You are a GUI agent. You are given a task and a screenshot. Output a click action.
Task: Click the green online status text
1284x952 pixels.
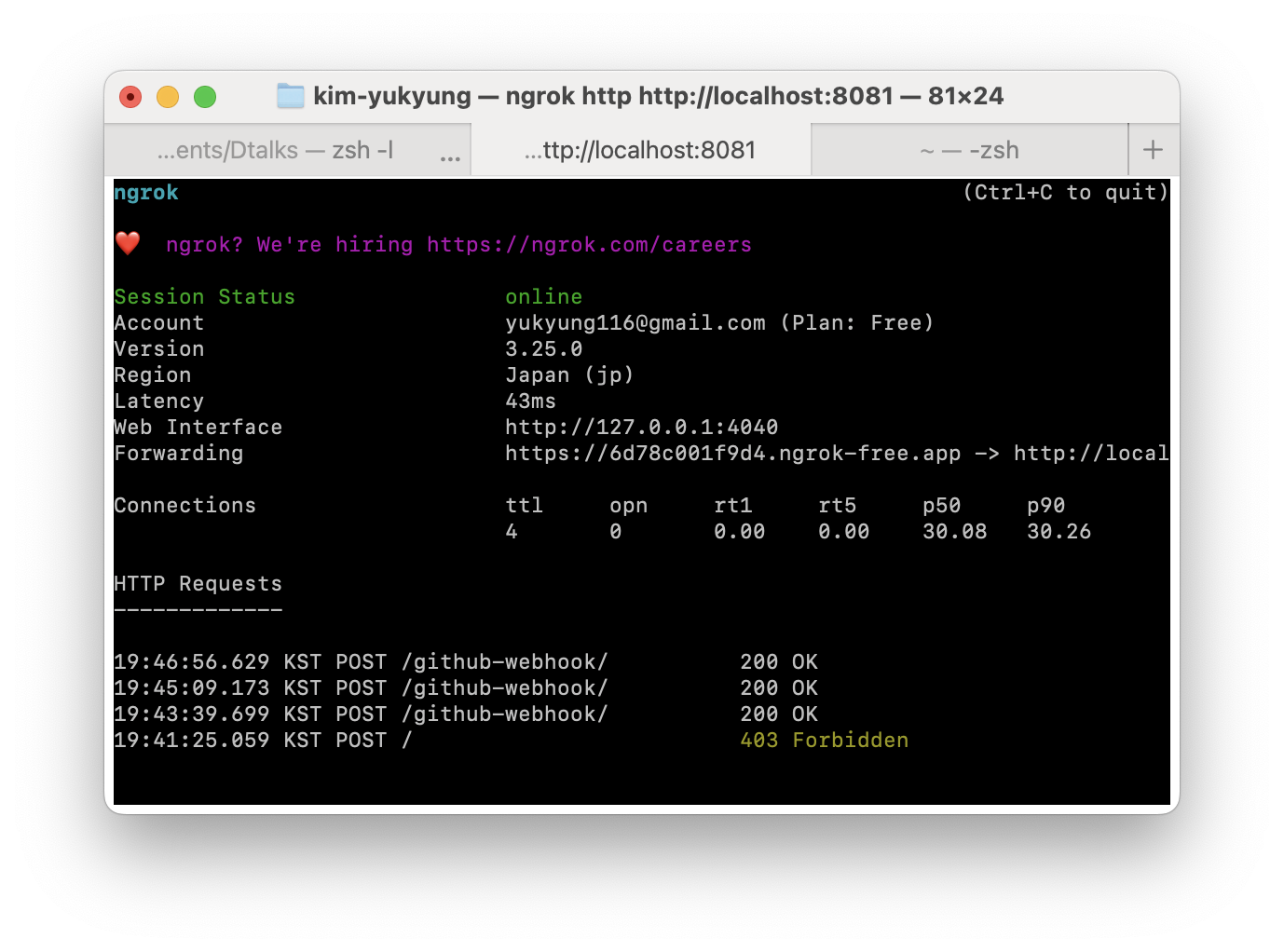(x=544, y=297)
